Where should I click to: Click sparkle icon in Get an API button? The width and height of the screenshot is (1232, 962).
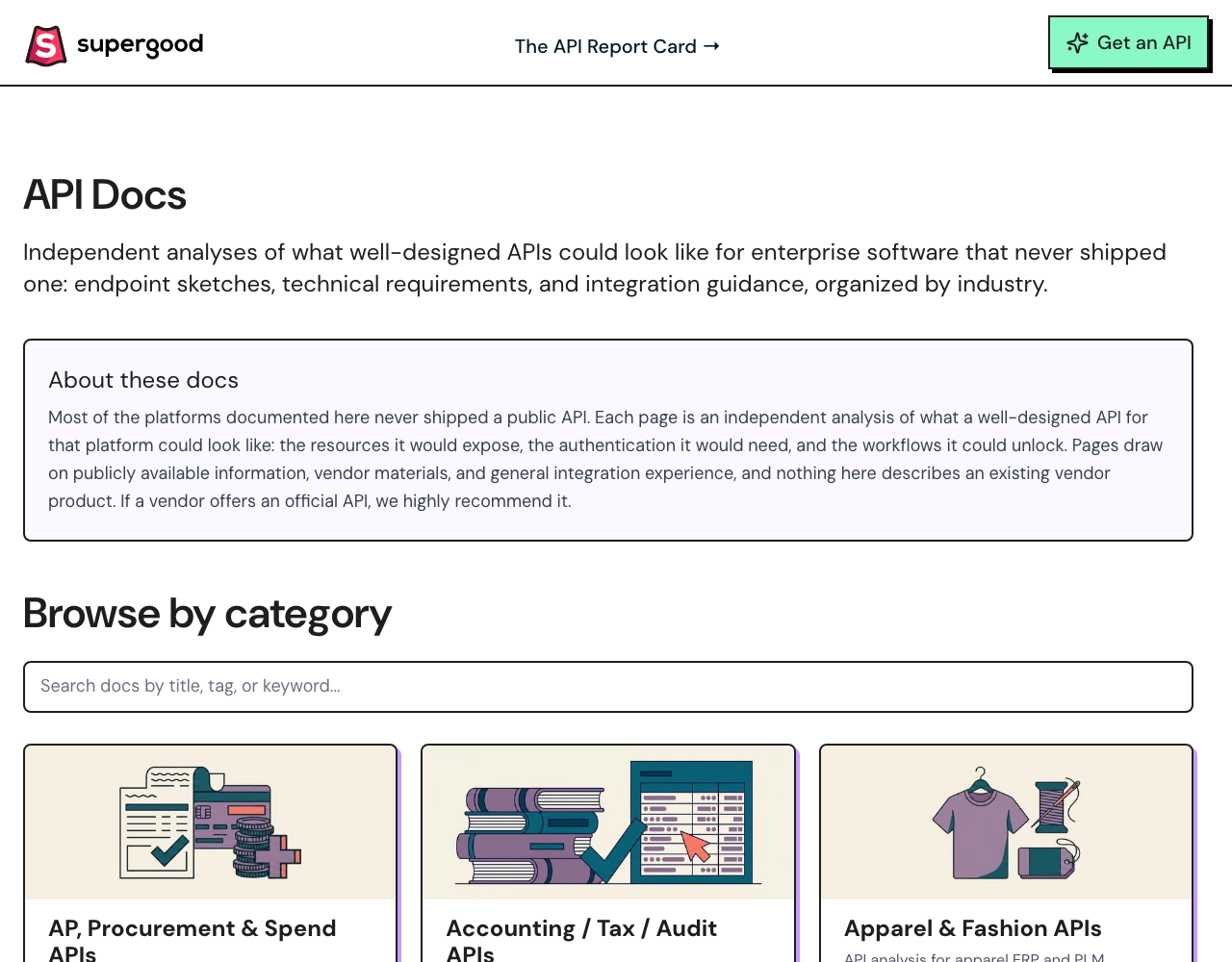1078,42
